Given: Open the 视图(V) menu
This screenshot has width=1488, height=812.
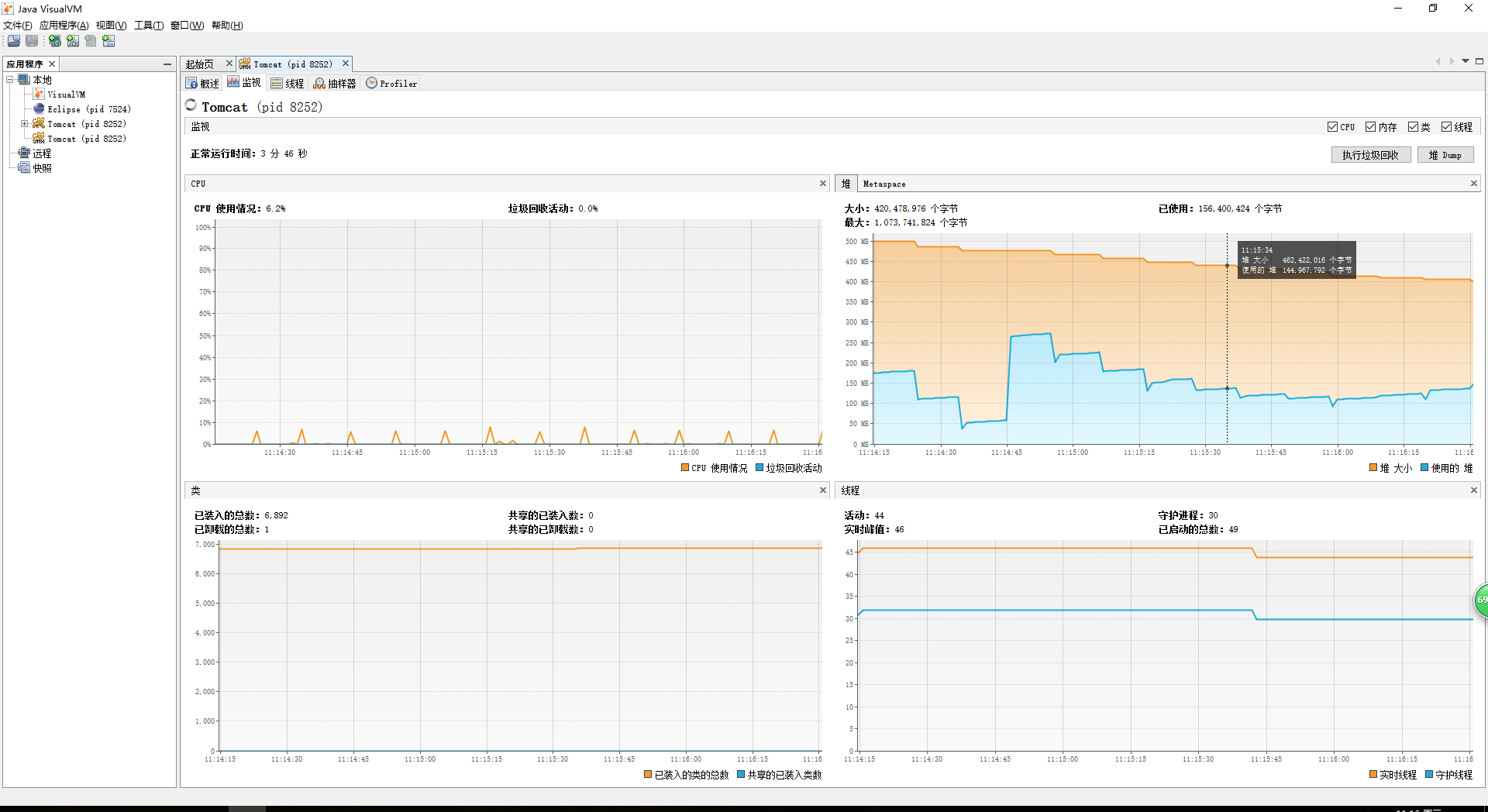Looking at the screenshot, I should pos(111,26).
